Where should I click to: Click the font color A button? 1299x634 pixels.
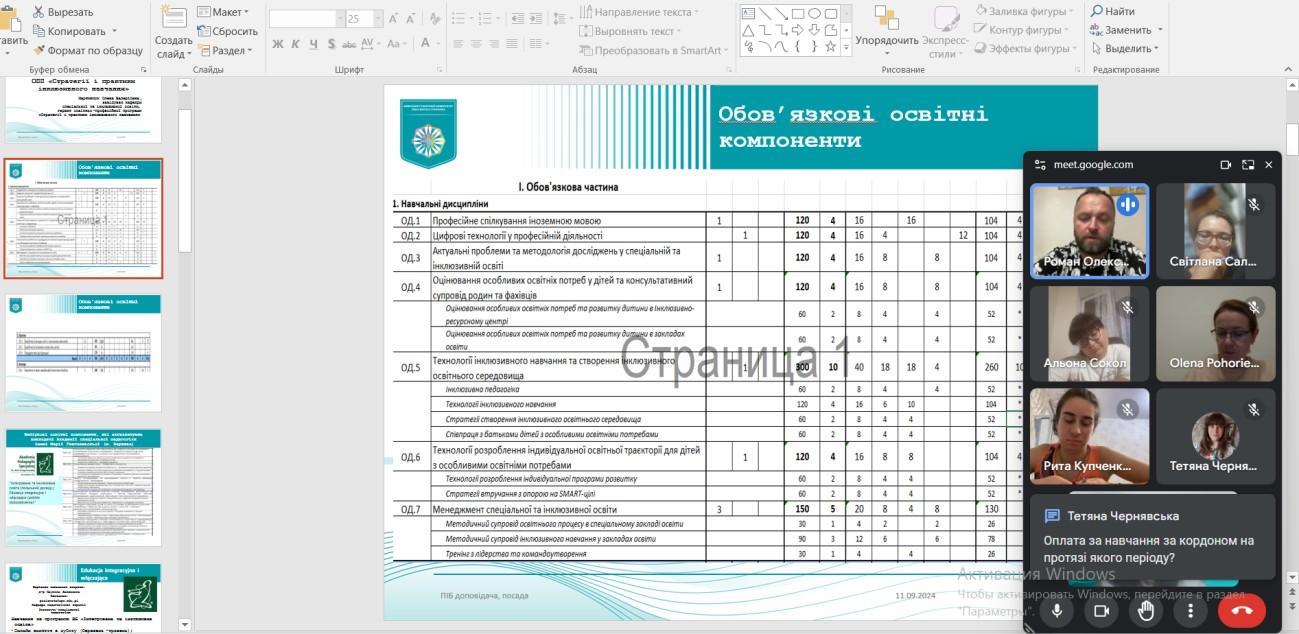[x=425, y=44]
